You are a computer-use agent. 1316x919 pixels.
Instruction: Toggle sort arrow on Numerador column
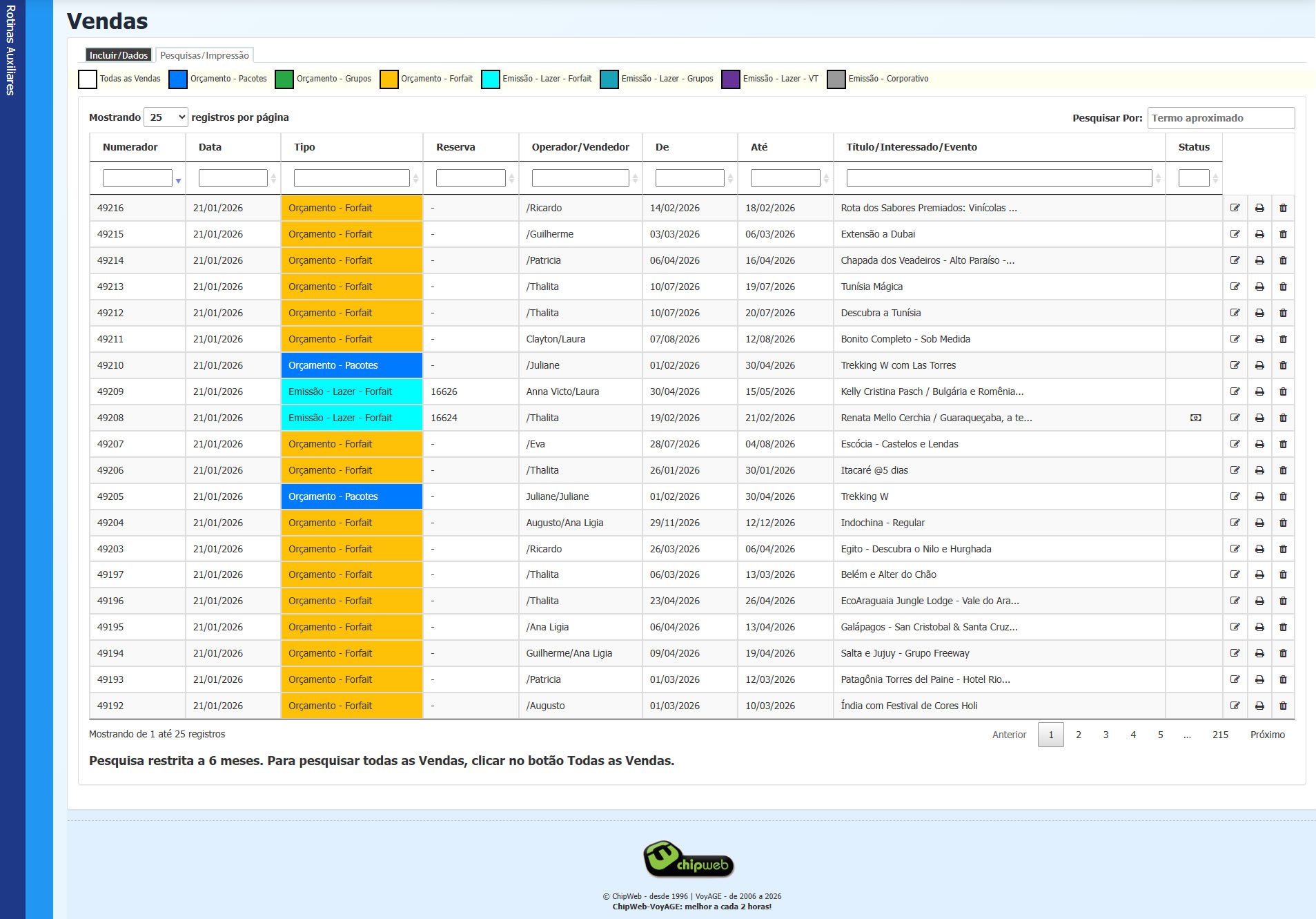(x=178, y=180)
